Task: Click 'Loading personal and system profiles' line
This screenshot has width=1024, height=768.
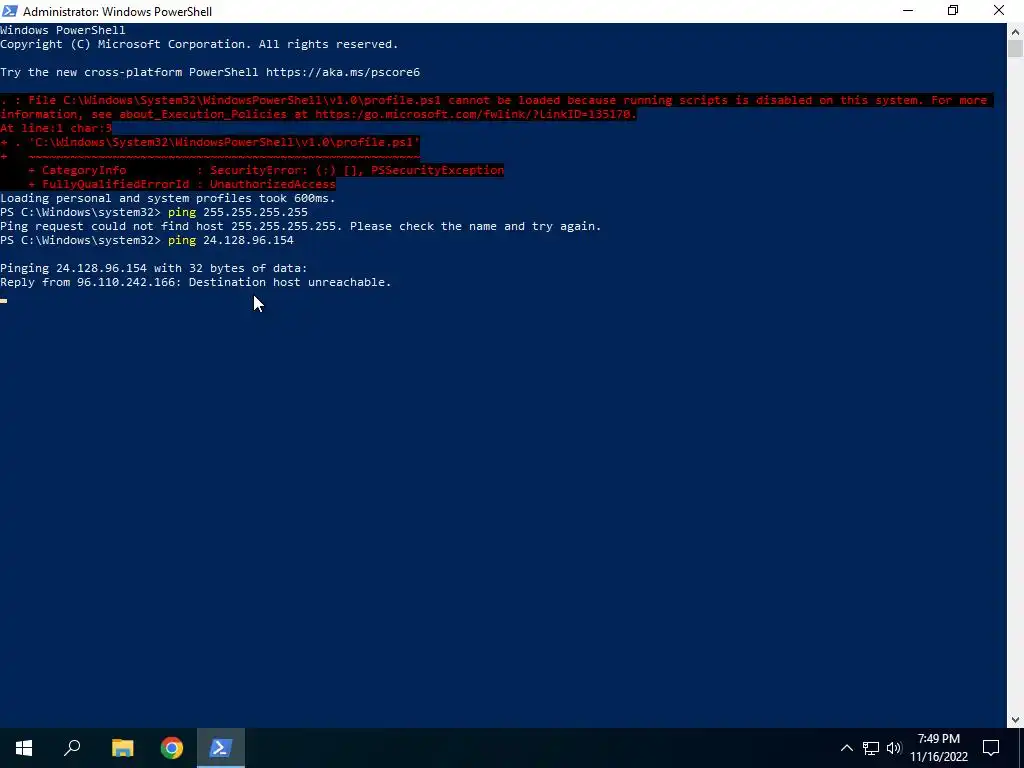Action: point(168,199)
